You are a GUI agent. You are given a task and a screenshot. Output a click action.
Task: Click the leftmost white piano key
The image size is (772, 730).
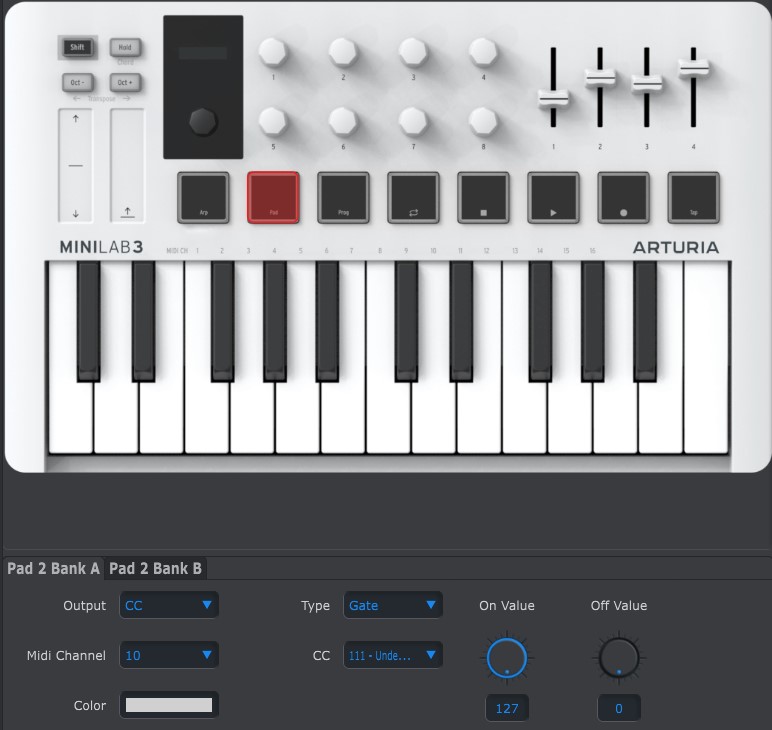[70, 417]
